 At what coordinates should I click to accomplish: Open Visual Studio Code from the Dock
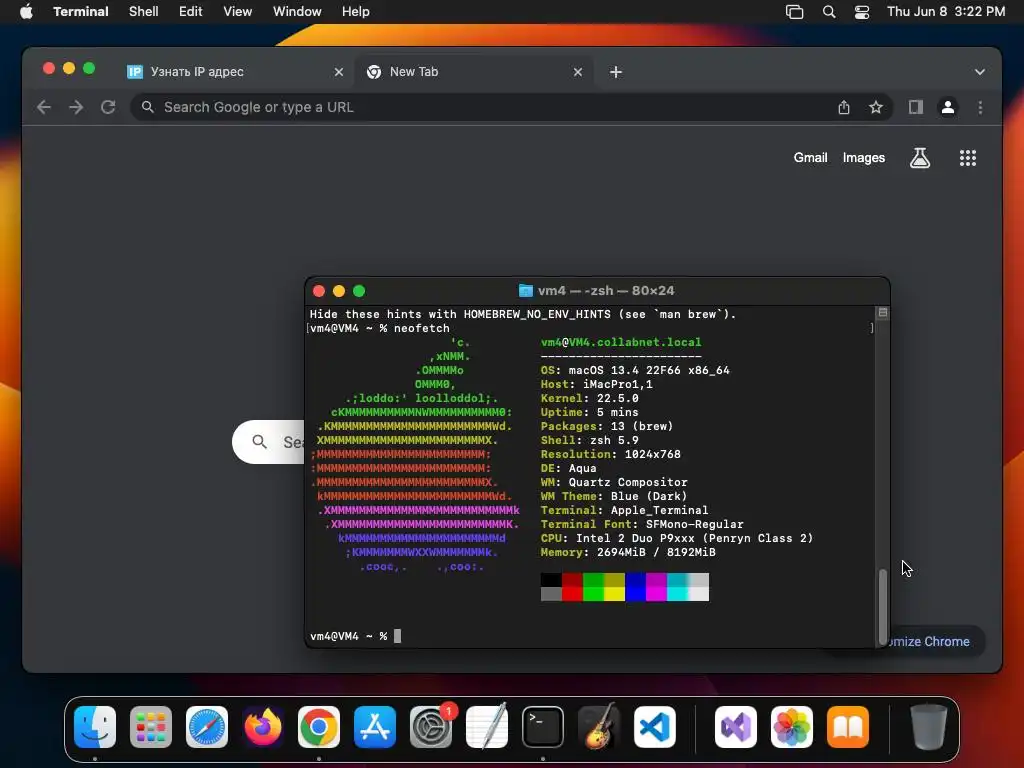point(655,727)
